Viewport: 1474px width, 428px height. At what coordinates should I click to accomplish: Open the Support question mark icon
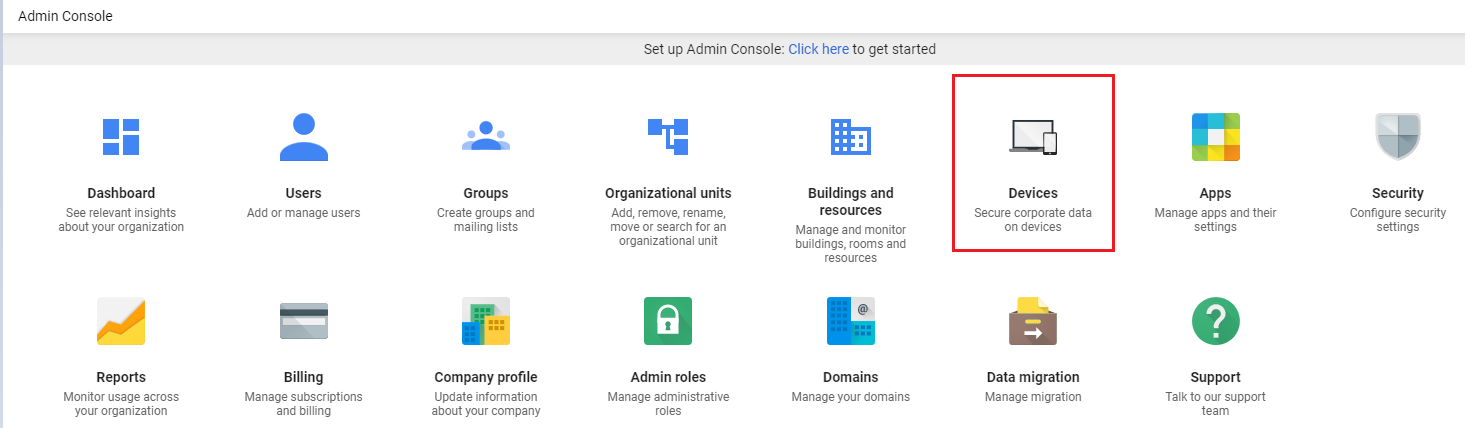point(1216,321)
